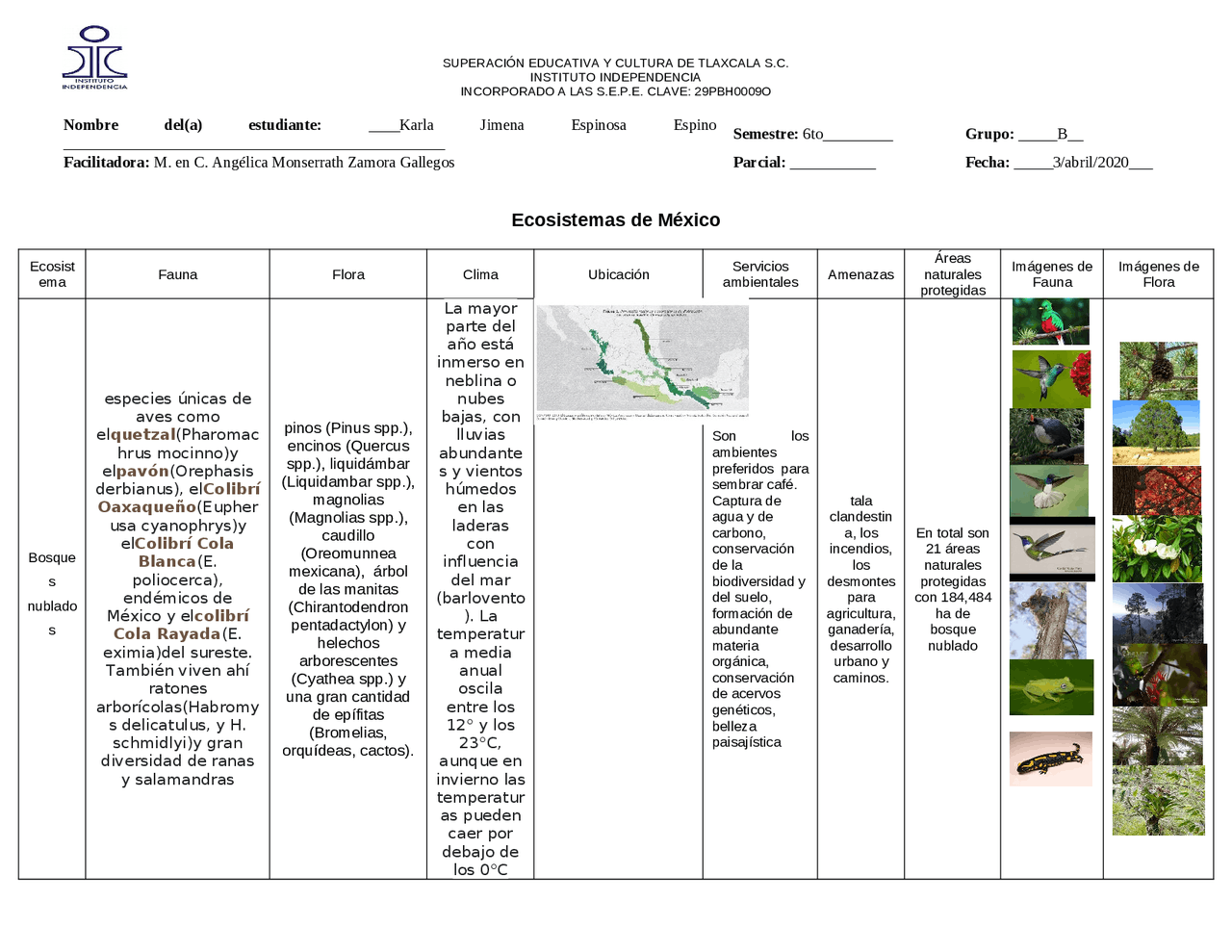Click the Instituto Independencia logo
The height and width of the screenshot is (952, 1232).
[96, 58]
